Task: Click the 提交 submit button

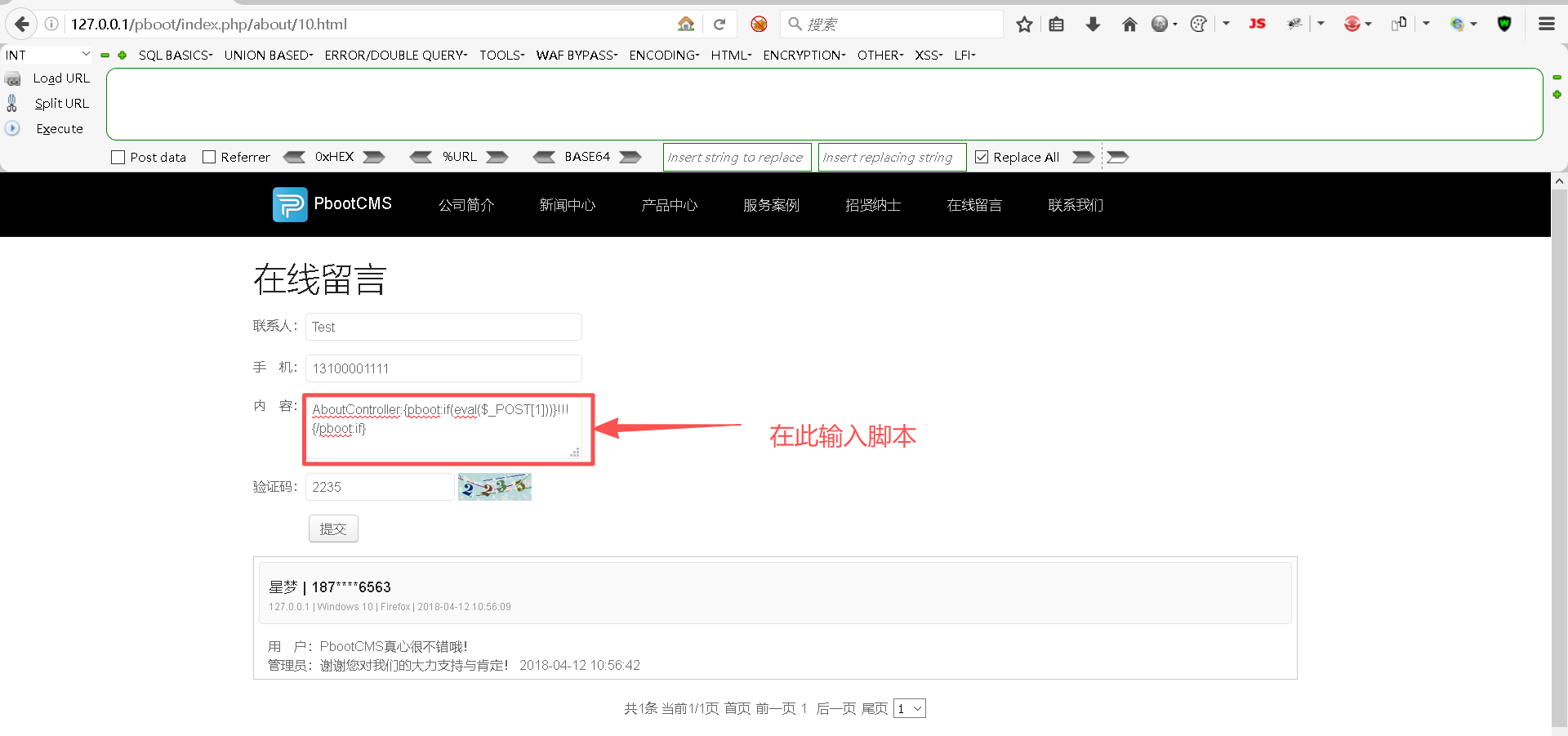Action: [333, 529]
